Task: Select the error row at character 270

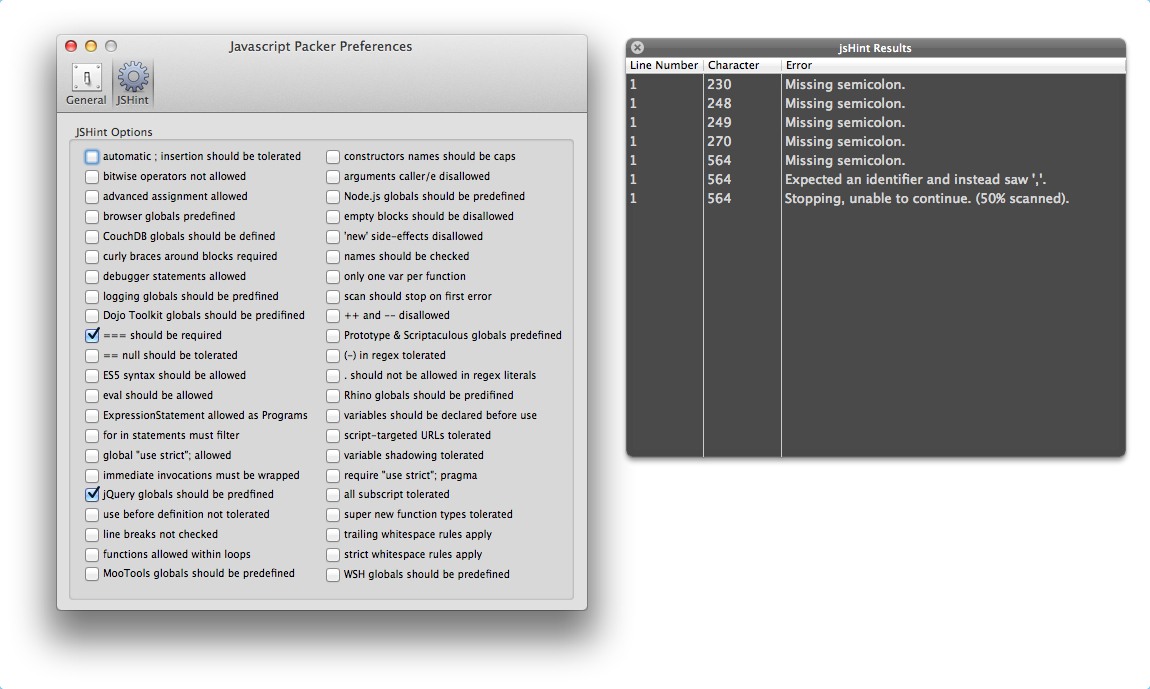Action: (876, 142)
